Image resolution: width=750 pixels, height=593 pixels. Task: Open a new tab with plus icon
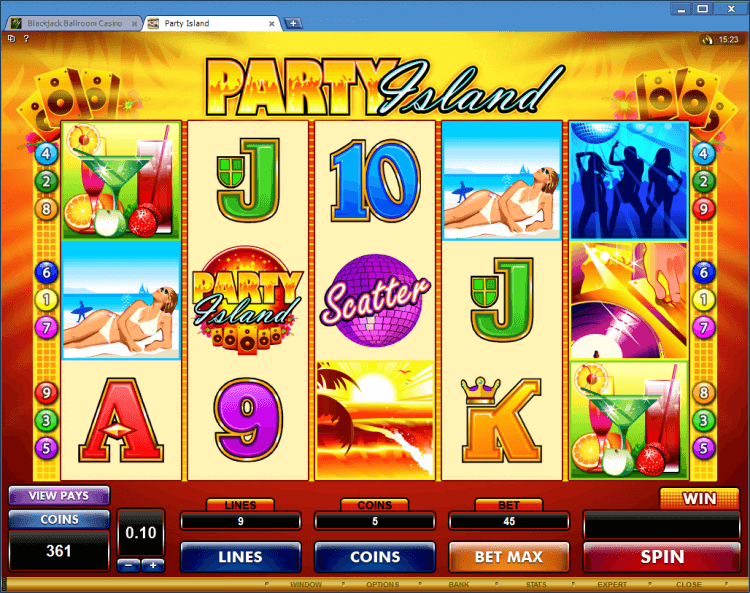[293, 23]
